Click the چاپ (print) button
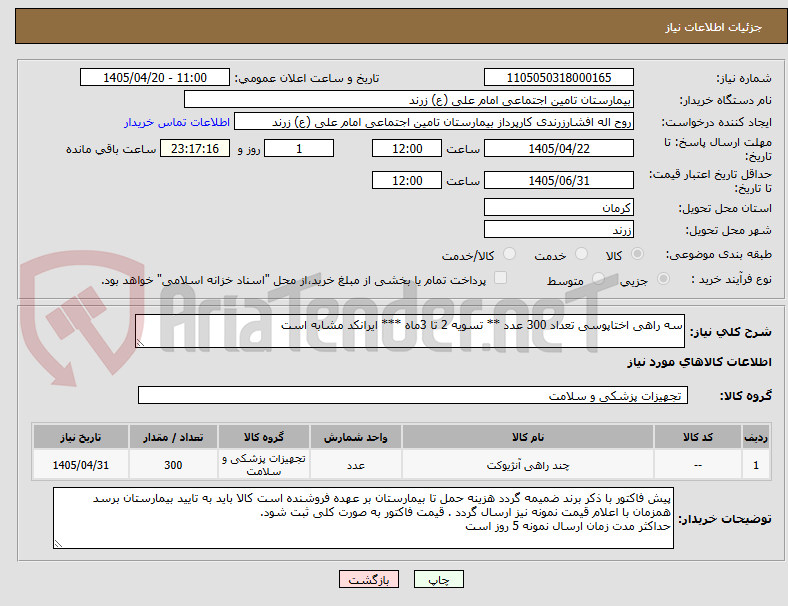 coord(438,579)
